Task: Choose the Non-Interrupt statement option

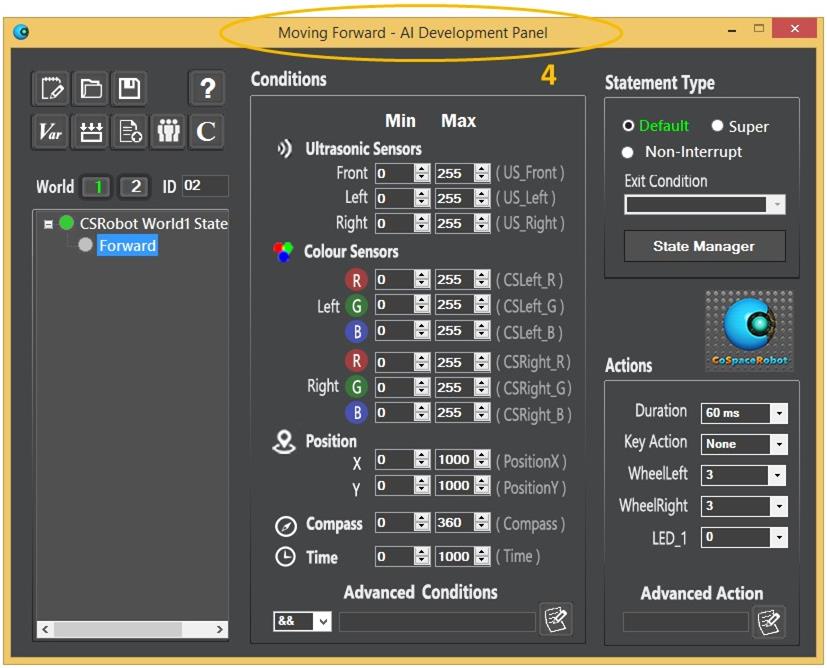Action: coord(628,152)
